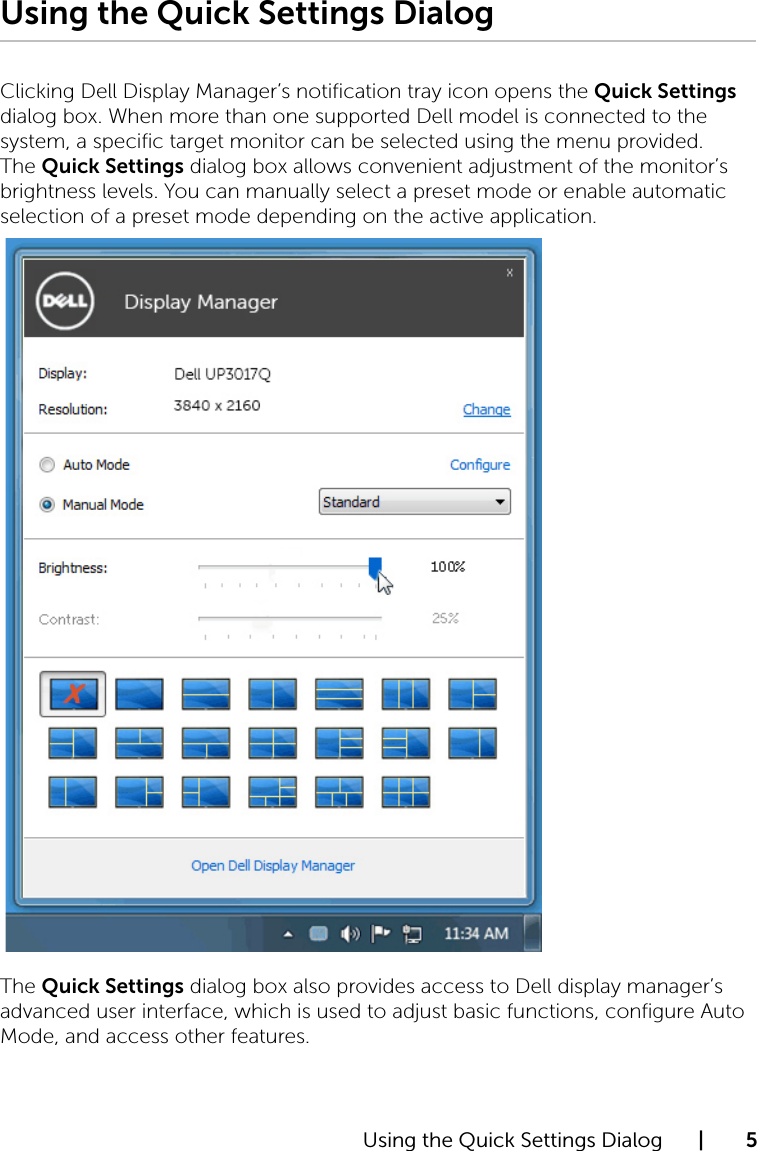
Task: Open the Standard preset mode dropdown
Action: click(415, 502)
